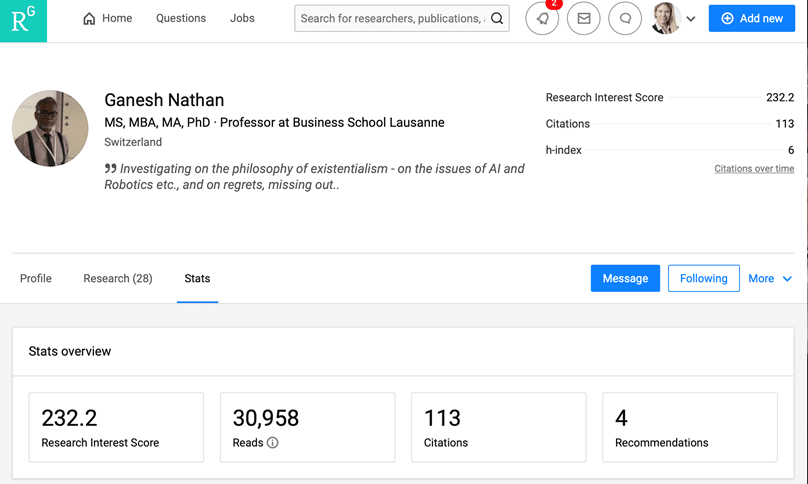This screenshot has width=808, height=484.
Task: Open the messages envelope icon
Action: (x=583, y=19)
